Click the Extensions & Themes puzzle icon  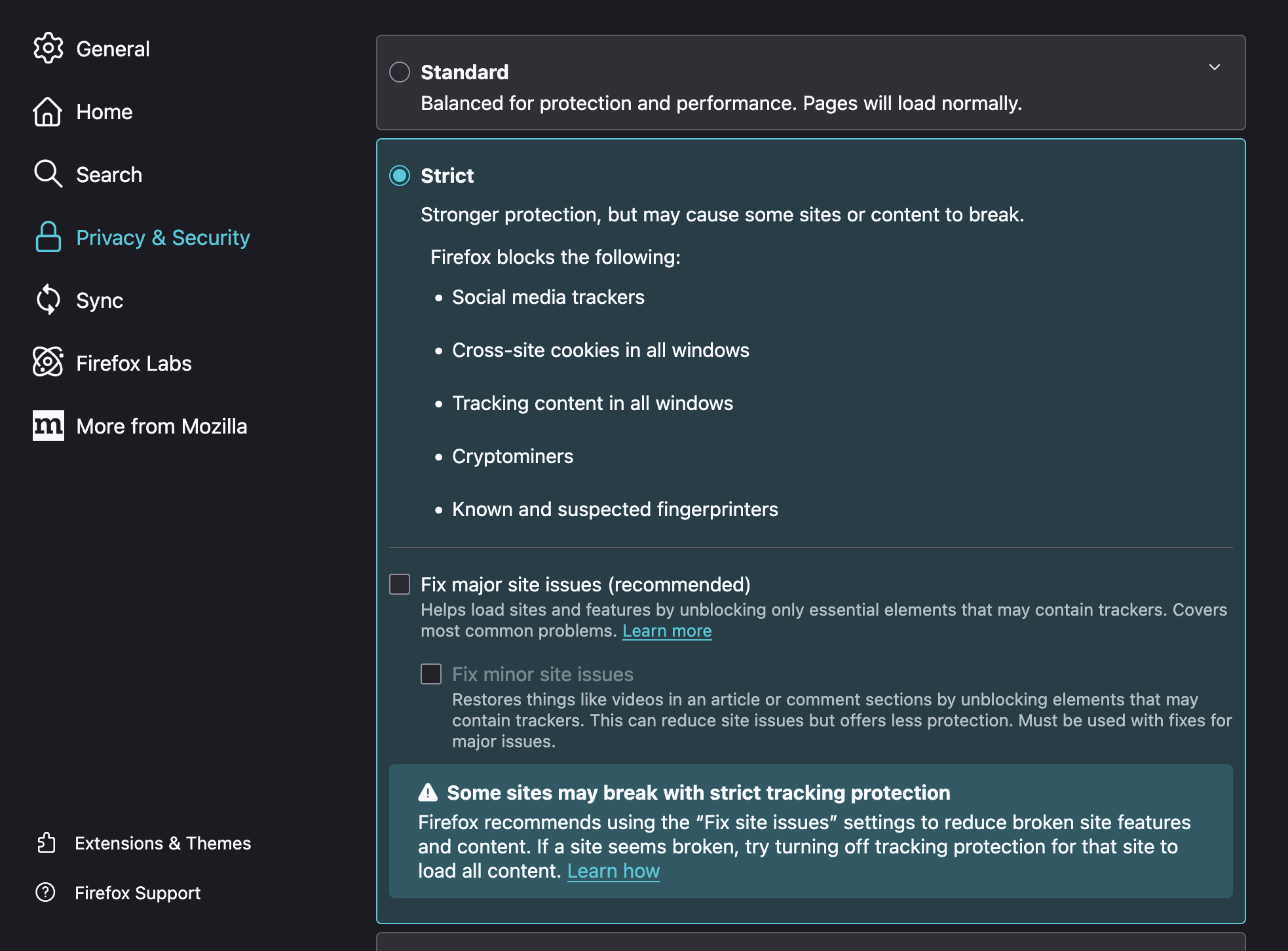tap(46, 843)
